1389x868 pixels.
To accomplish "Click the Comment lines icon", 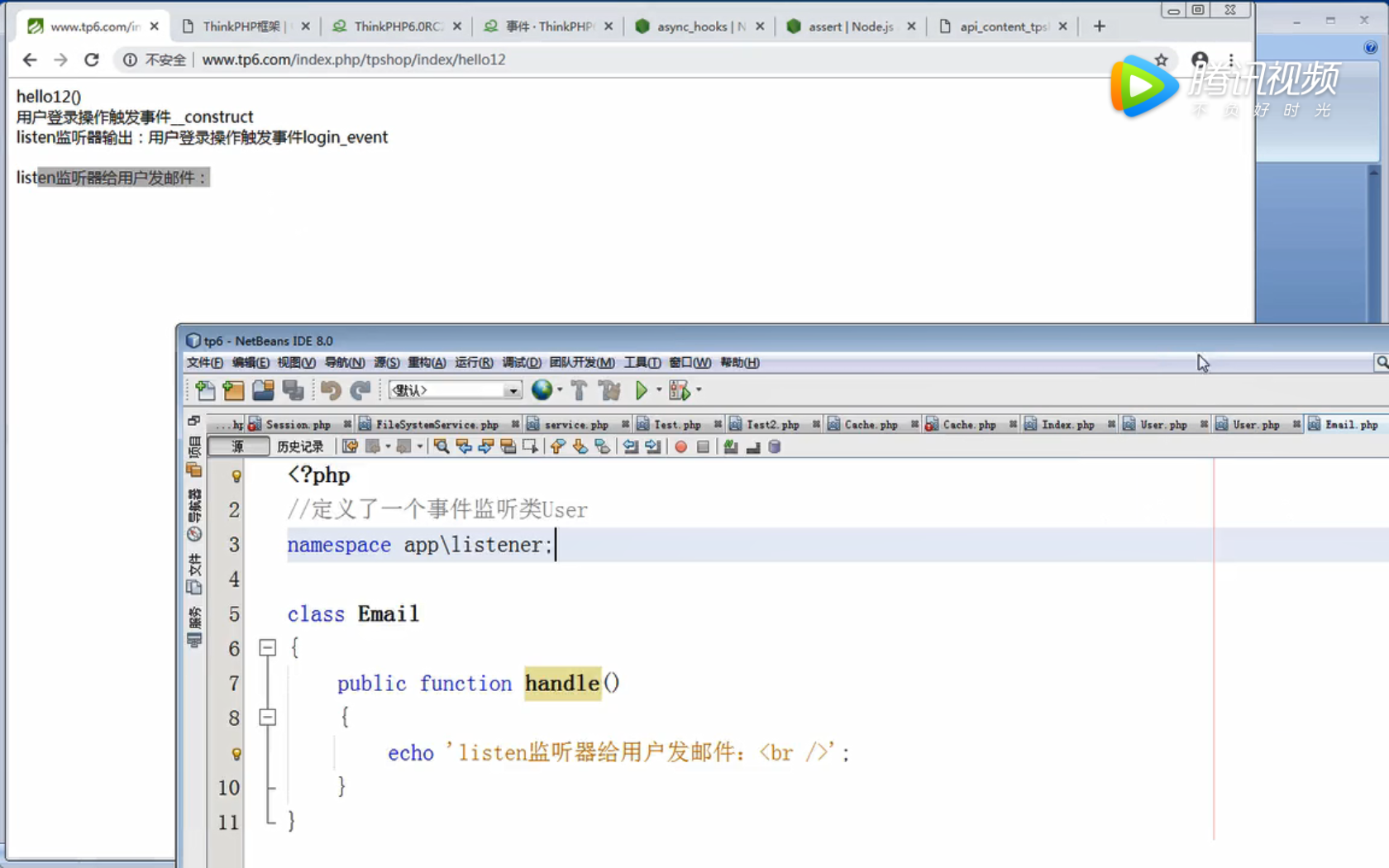I will [731, 446].
